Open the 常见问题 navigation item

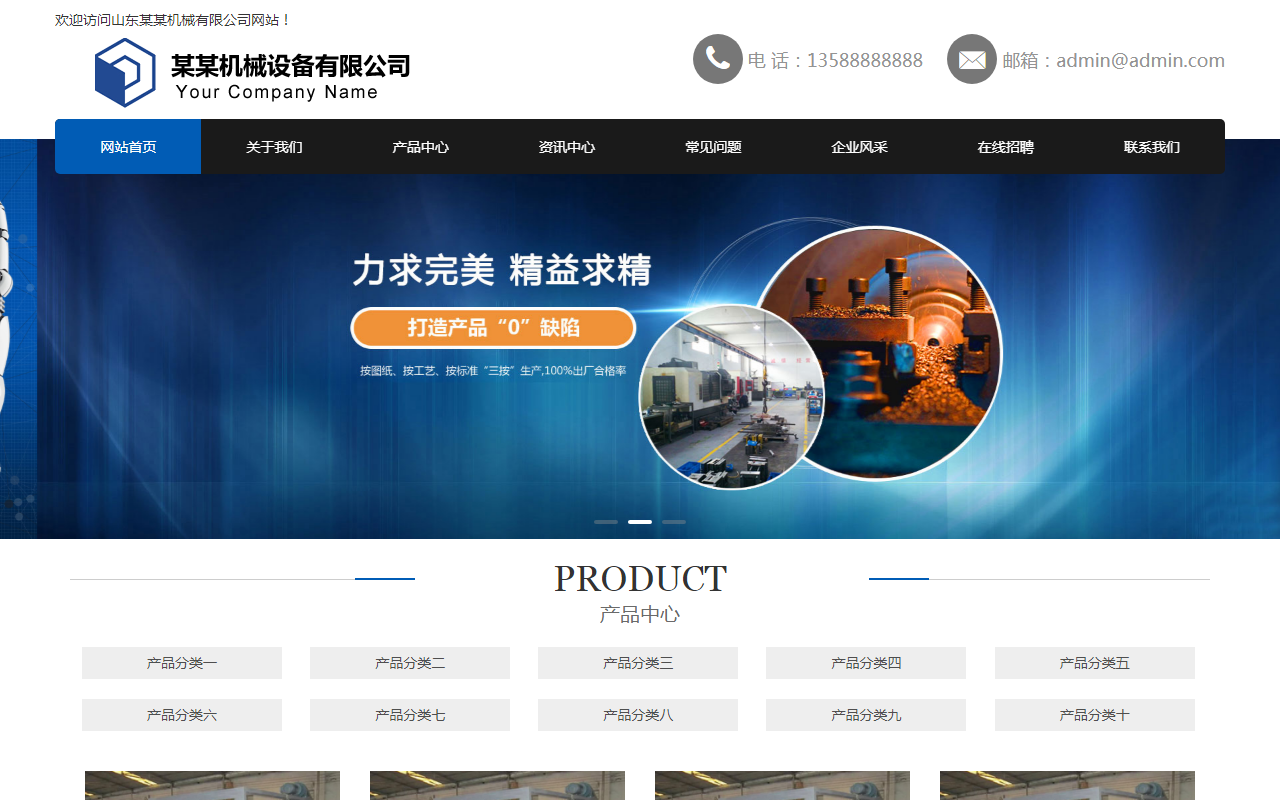(x=713, y=147)
